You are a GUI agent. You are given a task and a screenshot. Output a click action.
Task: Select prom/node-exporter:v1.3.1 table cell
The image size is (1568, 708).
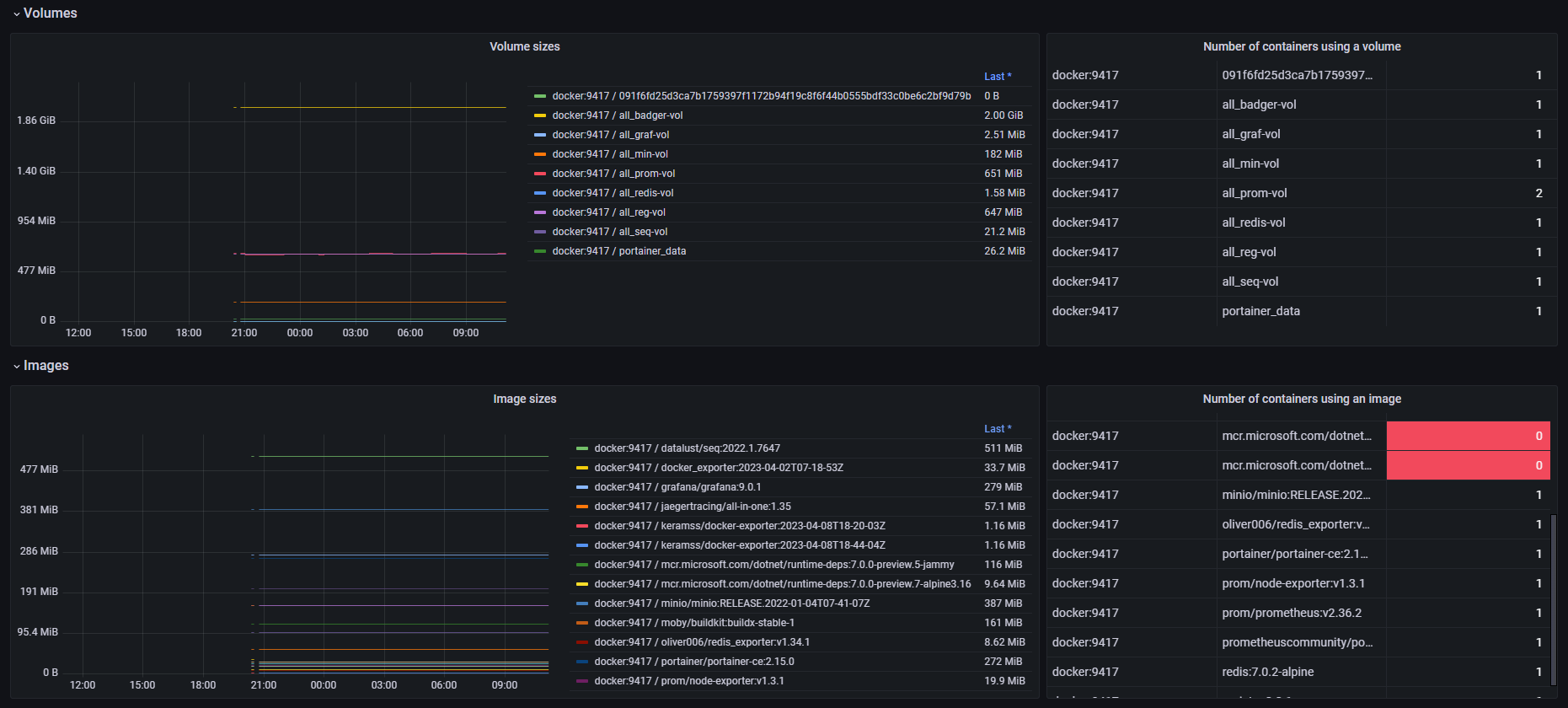click(1301, 583)
